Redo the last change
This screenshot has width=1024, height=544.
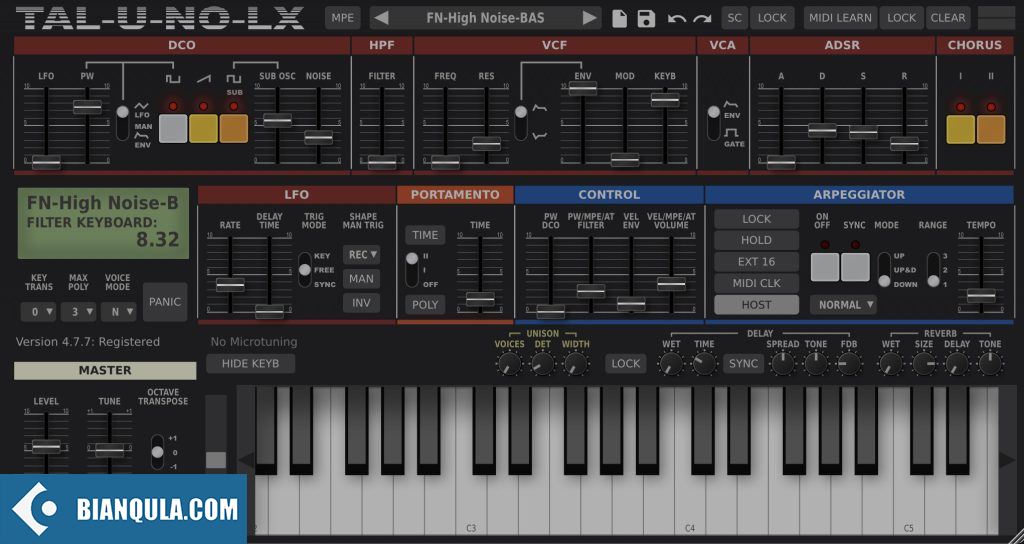click(x=702, y=18)
